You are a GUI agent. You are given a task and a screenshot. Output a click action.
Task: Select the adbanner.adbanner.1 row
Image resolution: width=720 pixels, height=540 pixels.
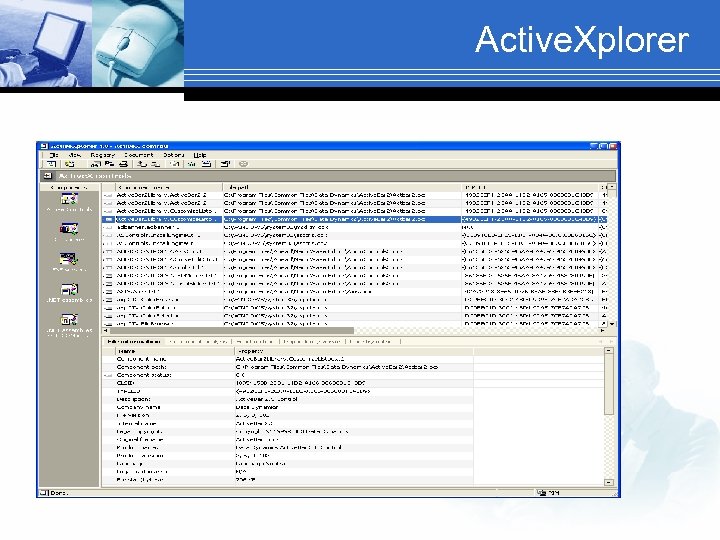click(x=354, y=227)
